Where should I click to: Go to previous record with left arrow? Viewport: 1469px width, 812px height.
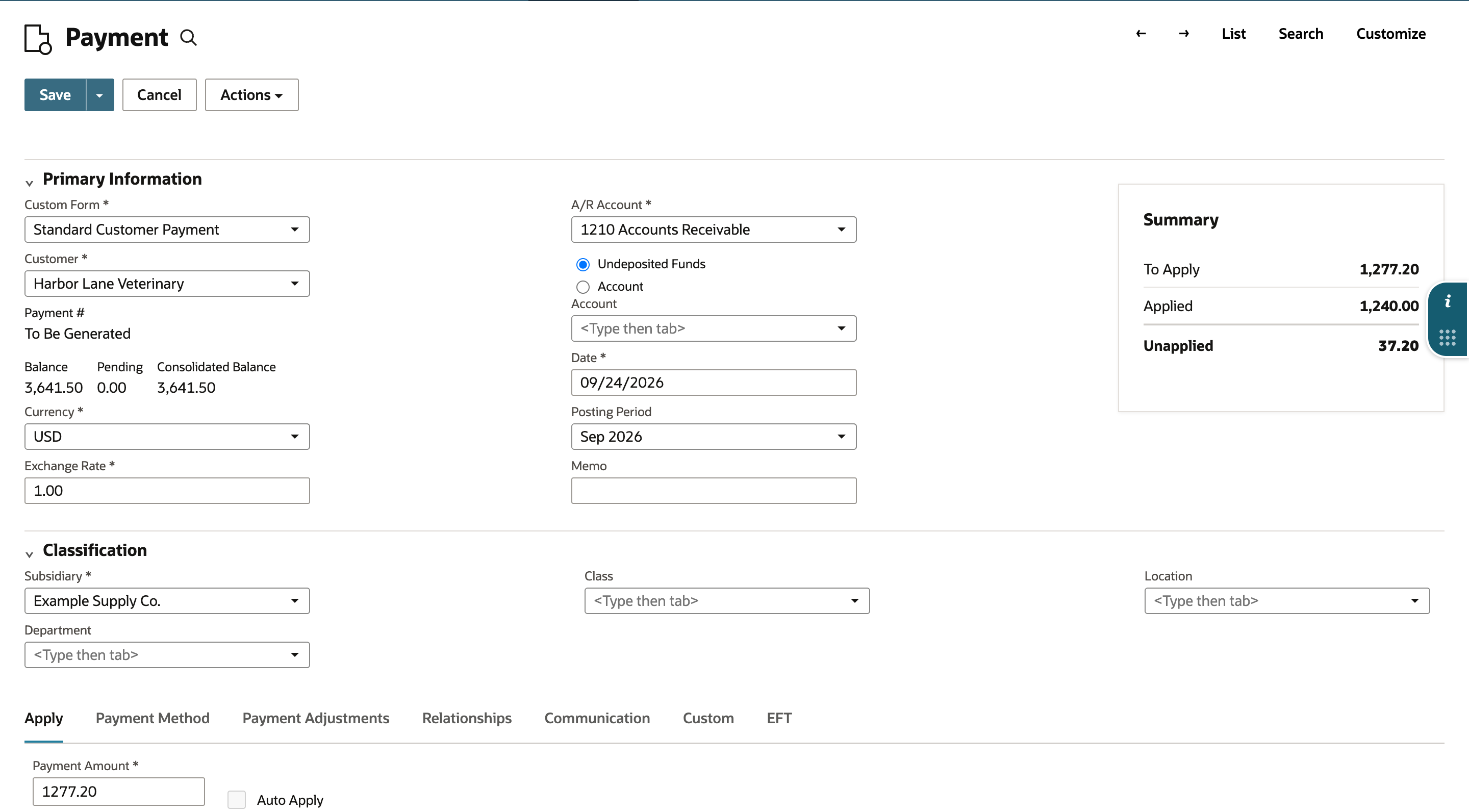tap(1141, 34)
